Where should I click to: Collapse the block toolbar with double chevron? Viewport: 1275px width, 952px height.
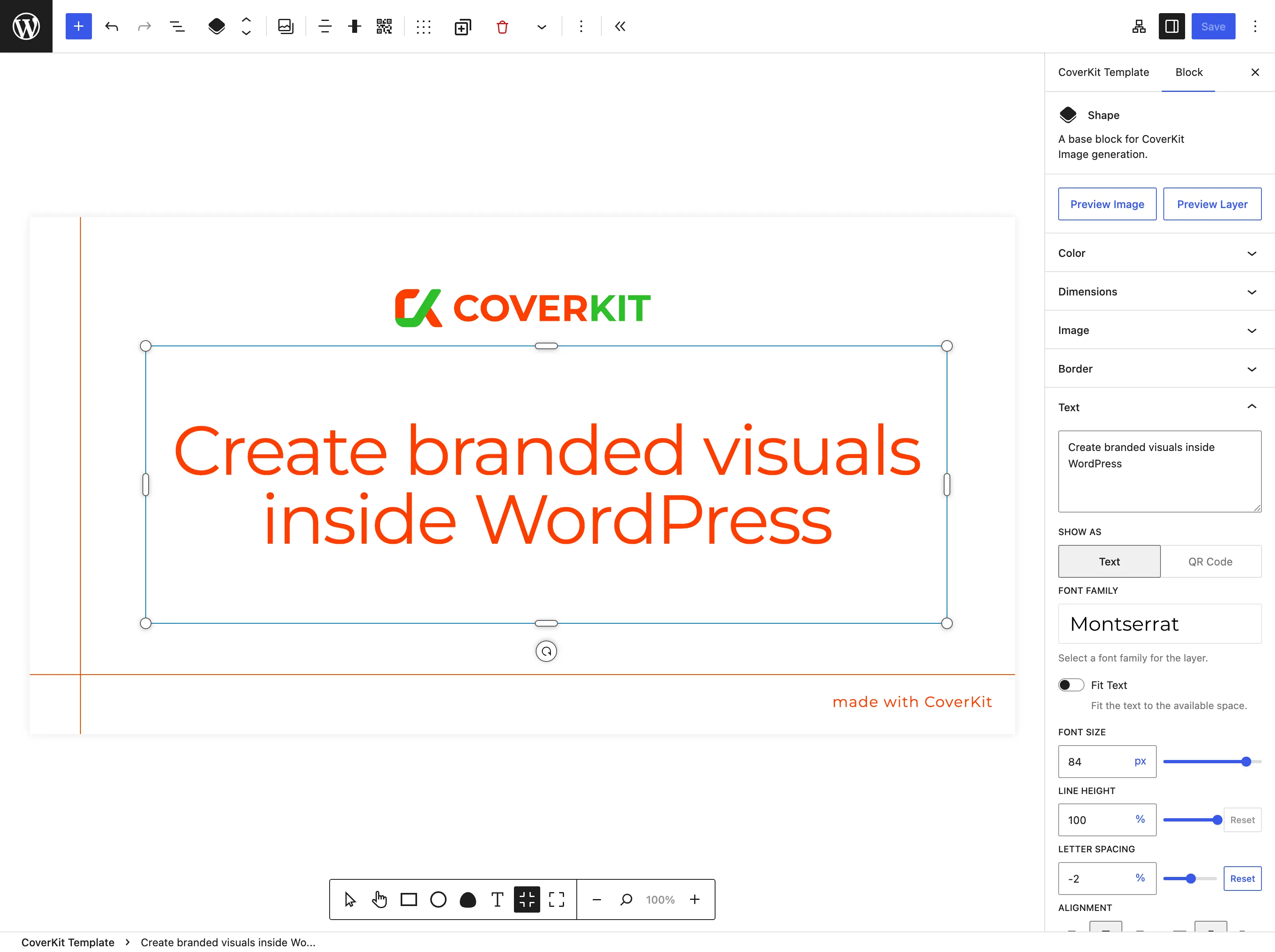[x=620, y=27]
